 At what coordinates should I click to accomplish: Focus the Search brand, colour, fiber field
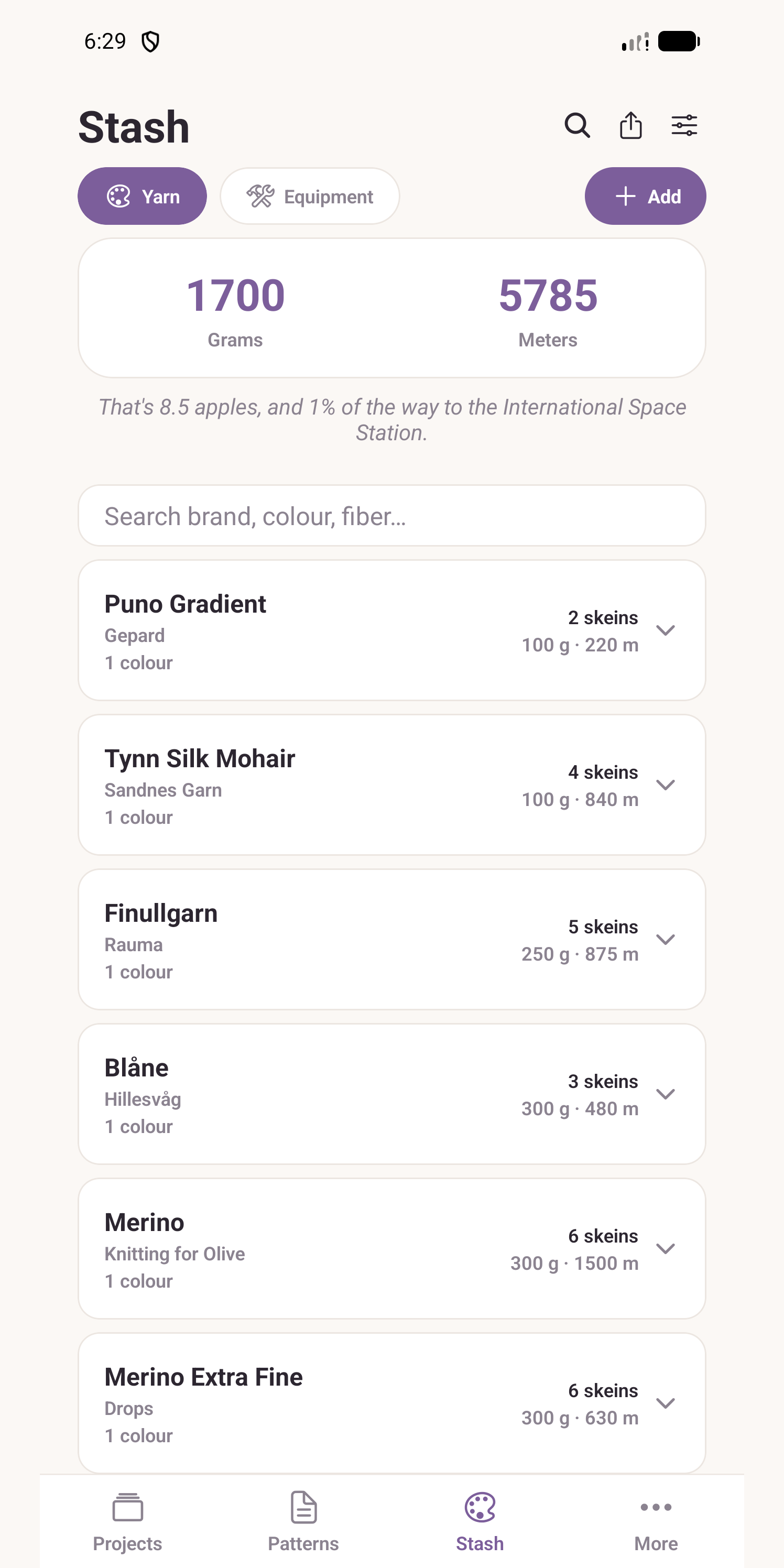[x=392, y=516]
